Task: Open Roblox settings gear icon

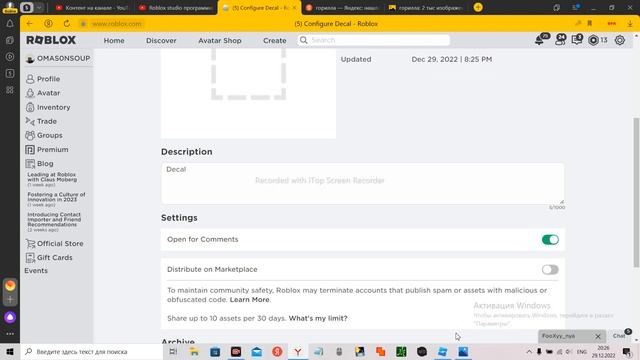Action: (x=620, y=40)
